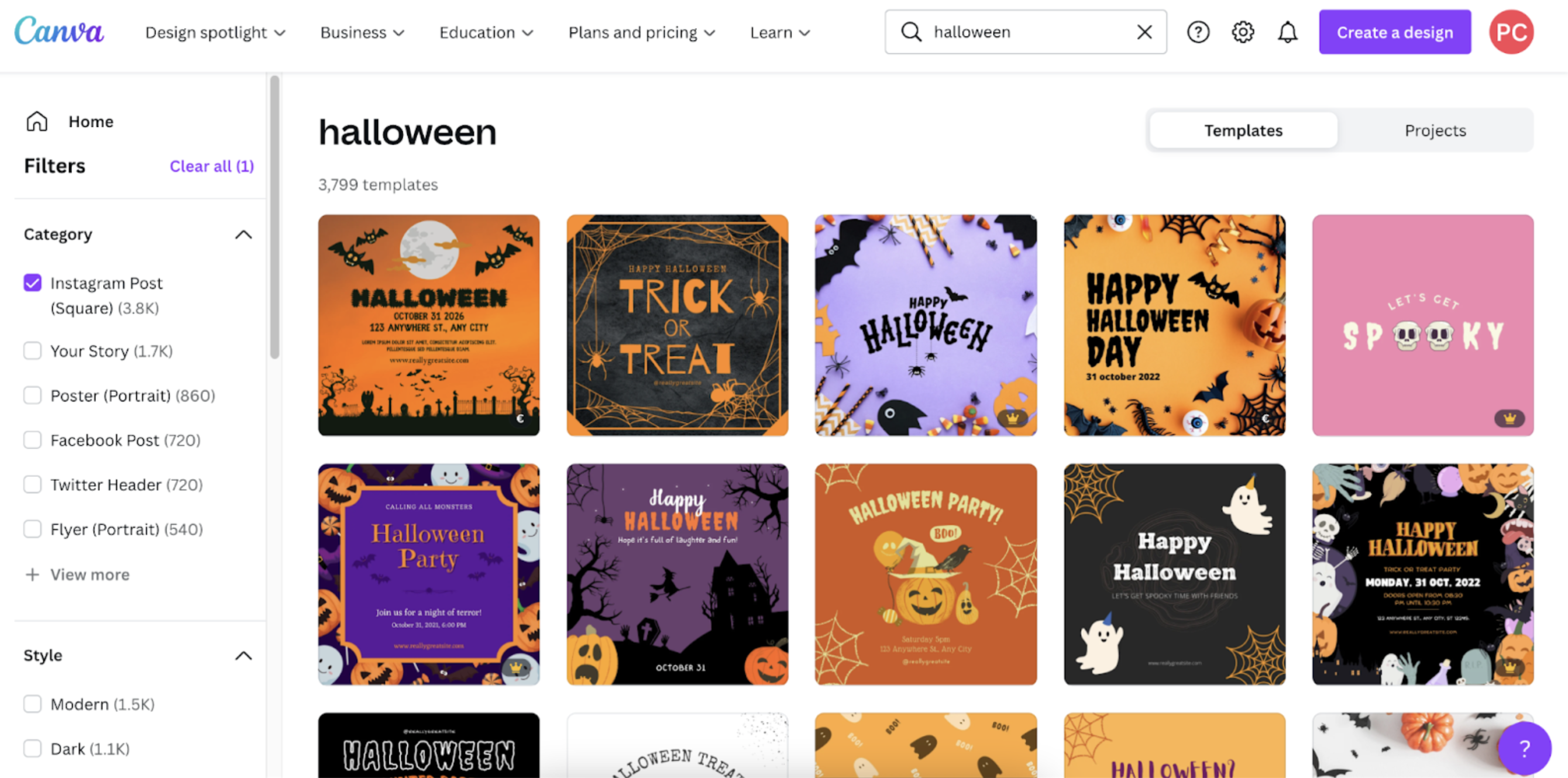
Task: Open white Halloween Treat circular text template
Action: [x=677, y=745]
